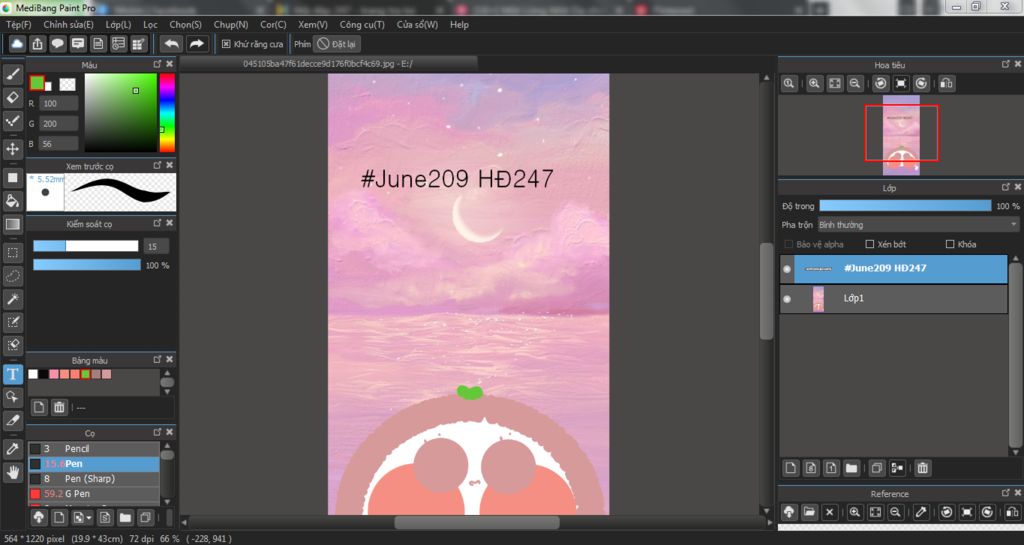Click the Độ trong opacity slider
Viewport: 1024px width, 545px height.
(x=905, y=206)
